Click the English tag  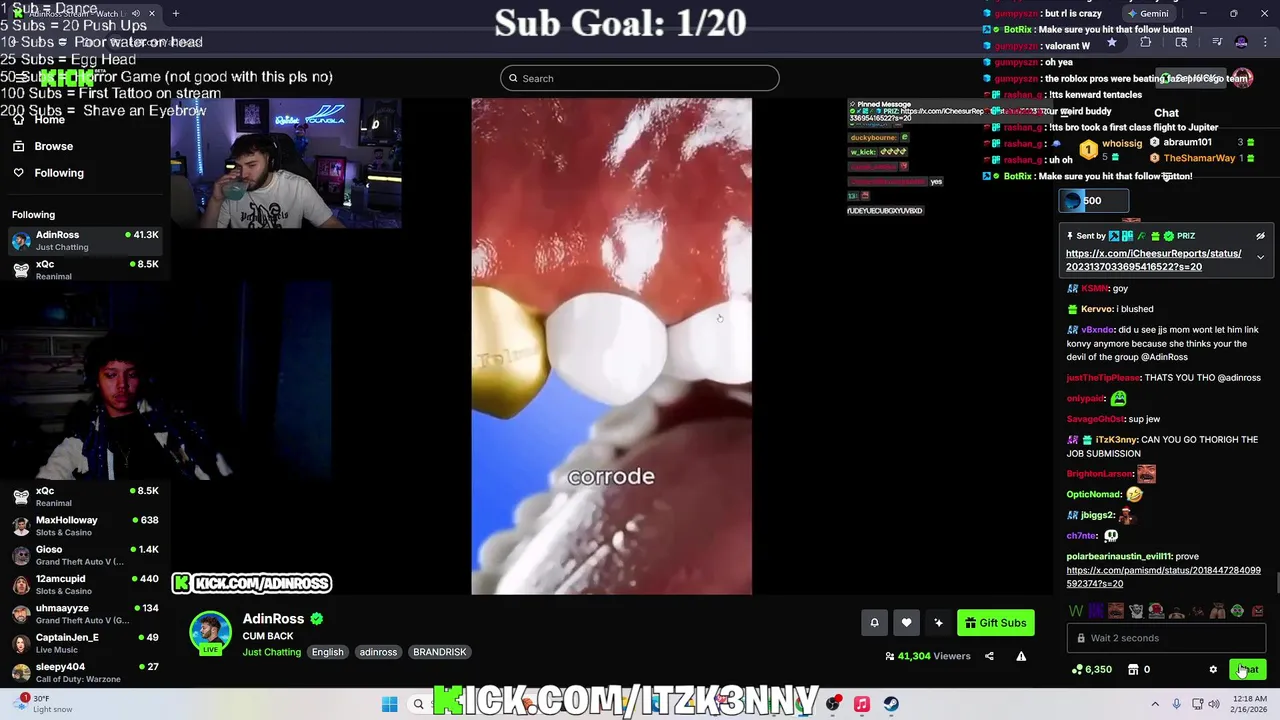[x=327, y=652]
